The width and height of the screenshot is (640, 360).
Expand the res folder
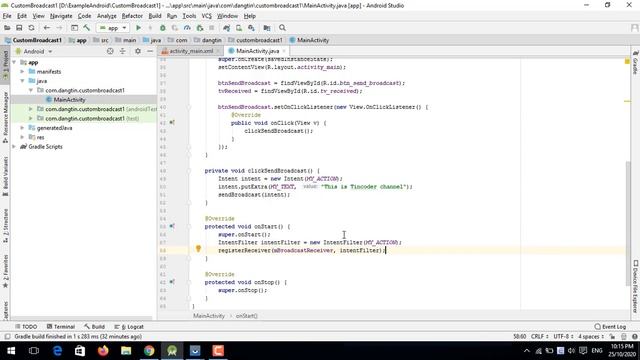[x=22, y=137]
